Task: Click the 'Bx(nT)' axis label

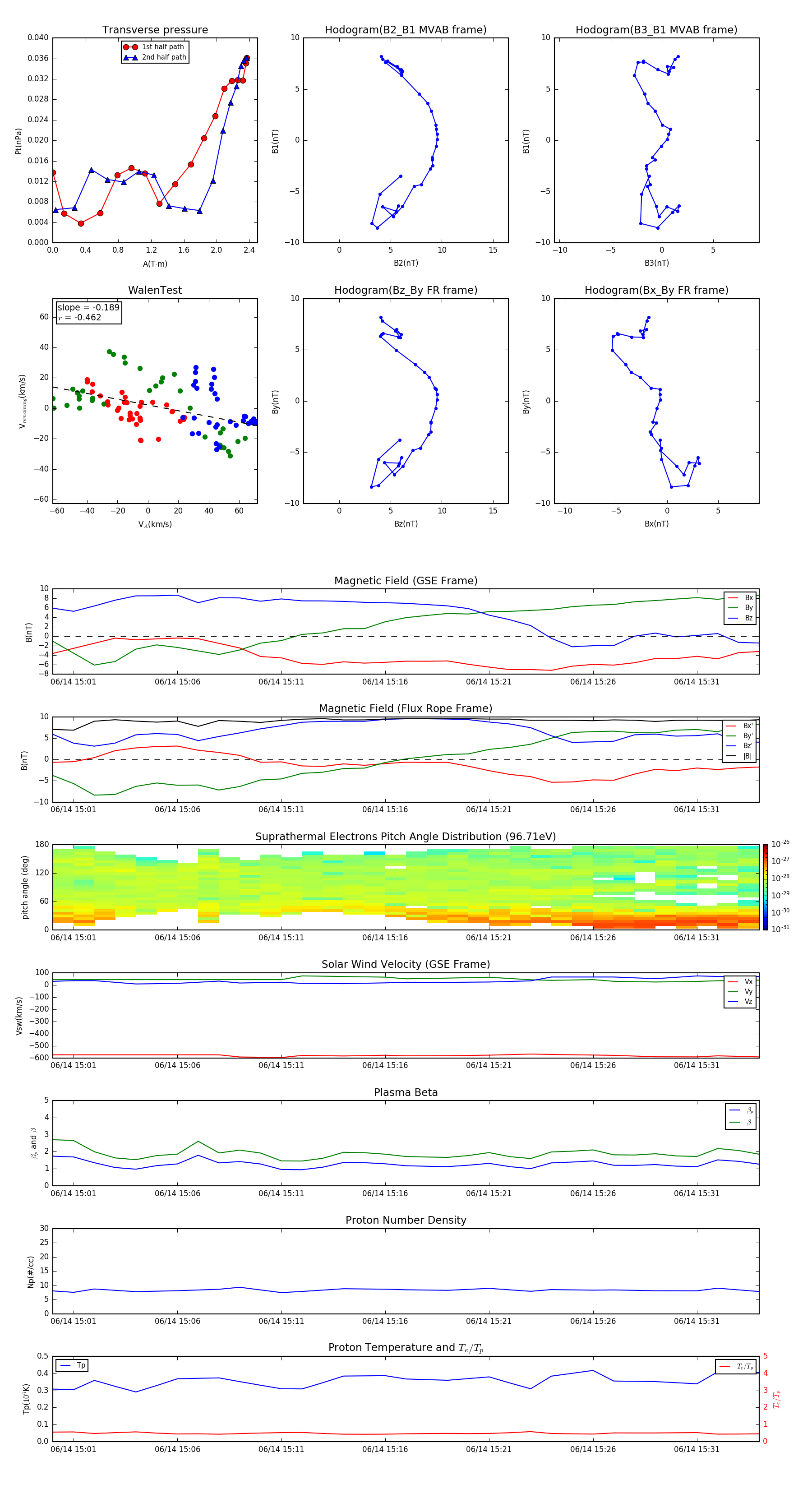Action: 656,524
